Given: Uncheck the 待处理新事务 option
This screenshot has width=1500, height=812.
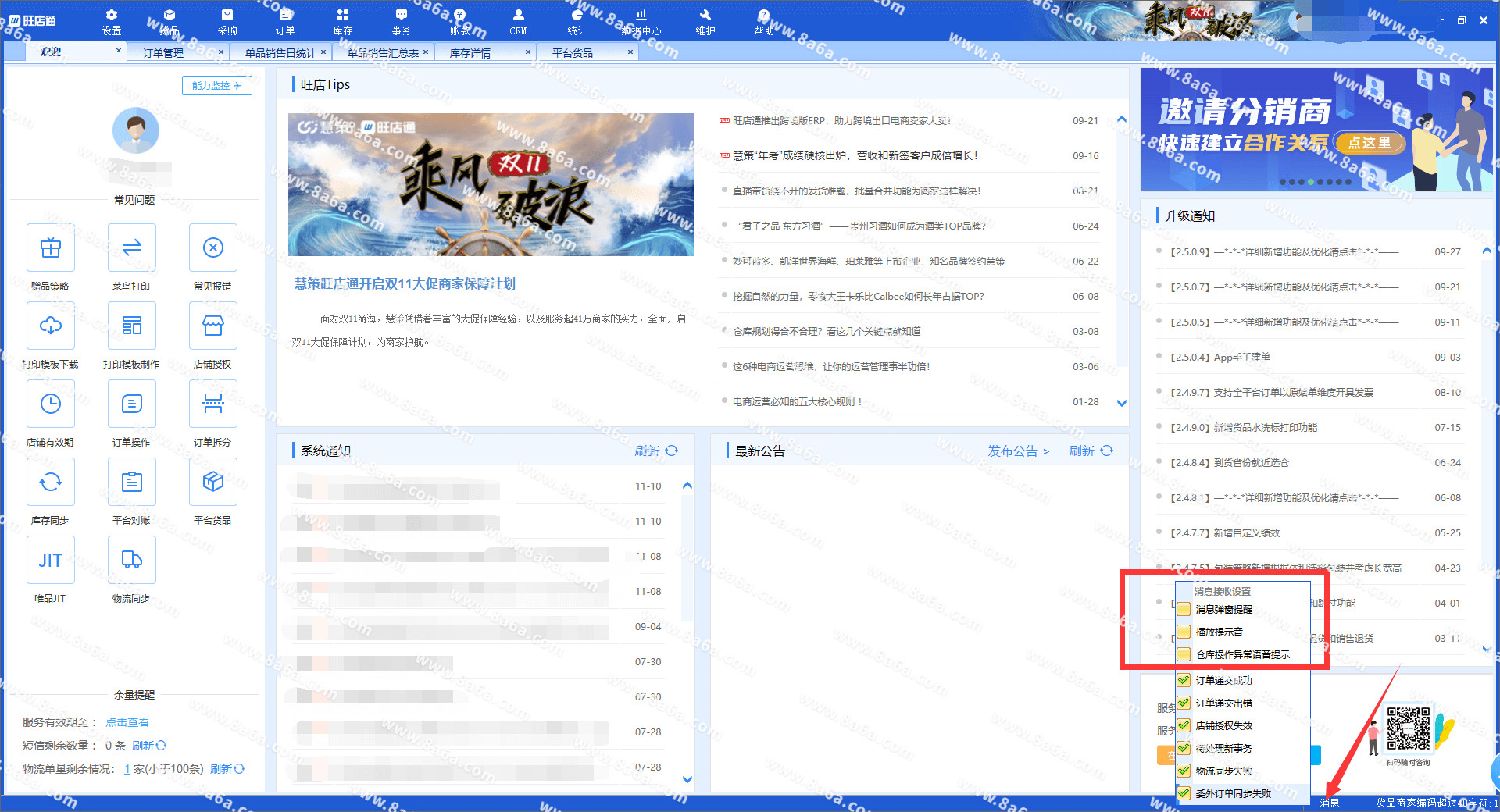Looking at the screenshot, I should pyautogui.click(x=1184, y=748).
